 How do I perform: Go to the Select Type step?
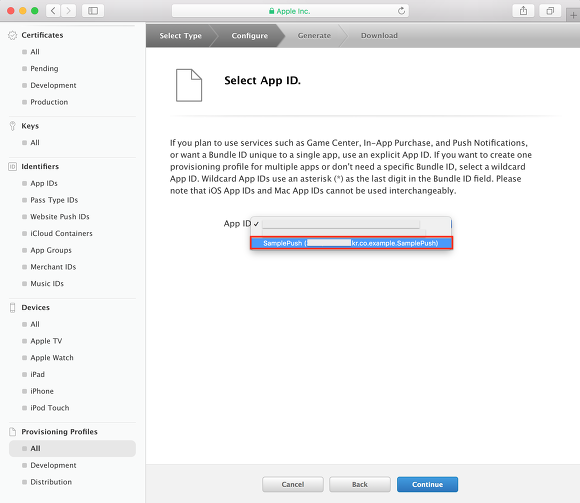point(180,36)
